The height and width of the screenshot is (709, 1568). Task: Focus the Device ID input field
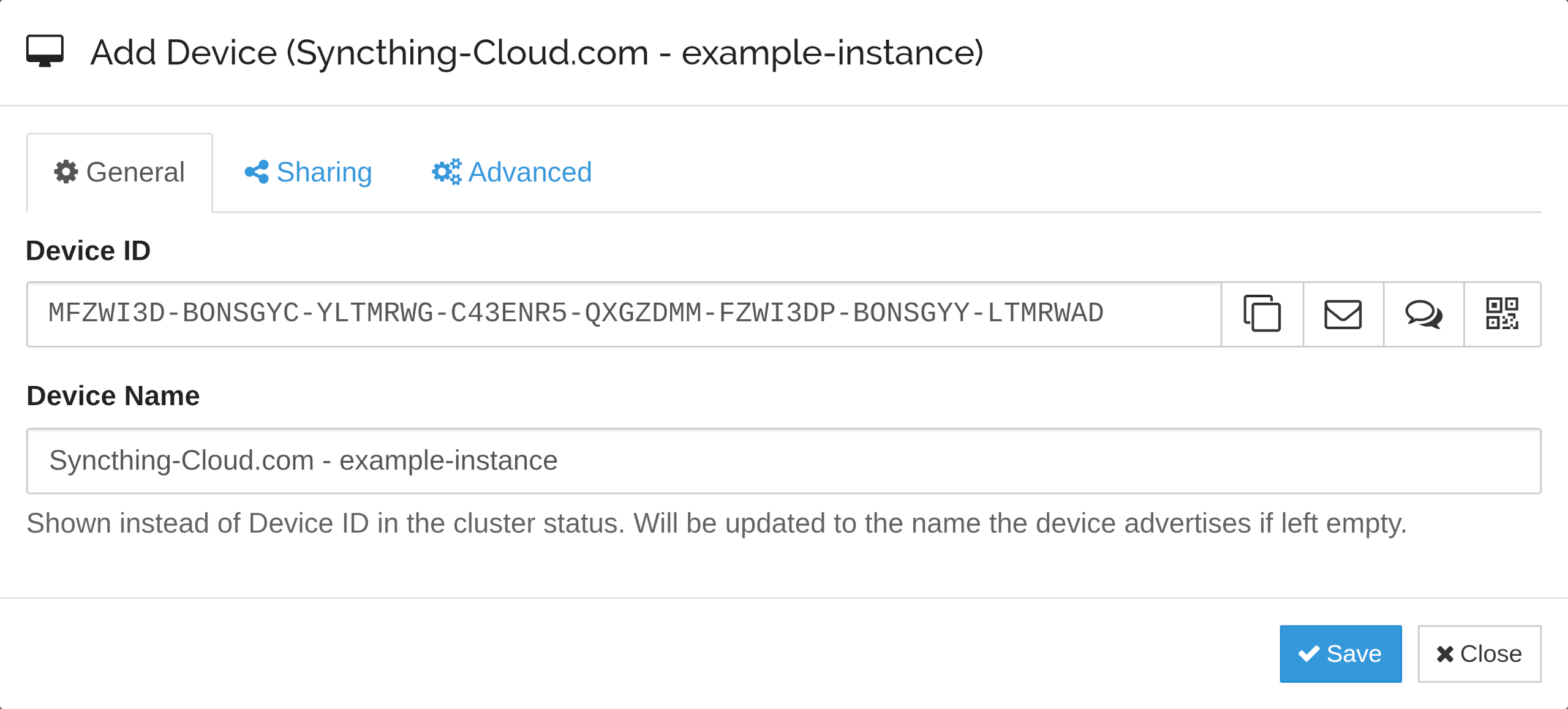[624, 314]
